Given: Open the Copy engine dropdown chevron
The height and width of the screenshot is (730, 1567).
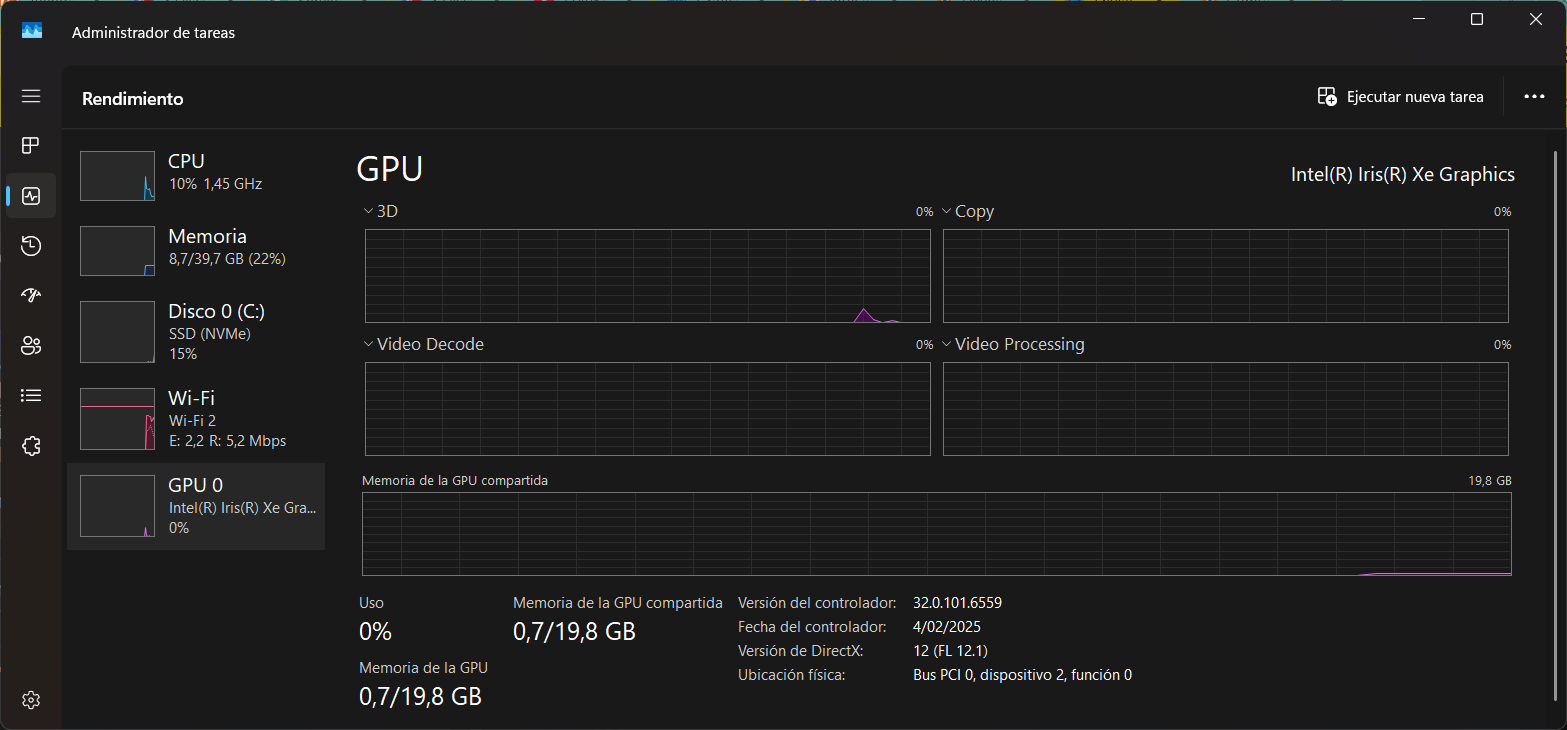Looking at the screenshot, I should [946, 211].
